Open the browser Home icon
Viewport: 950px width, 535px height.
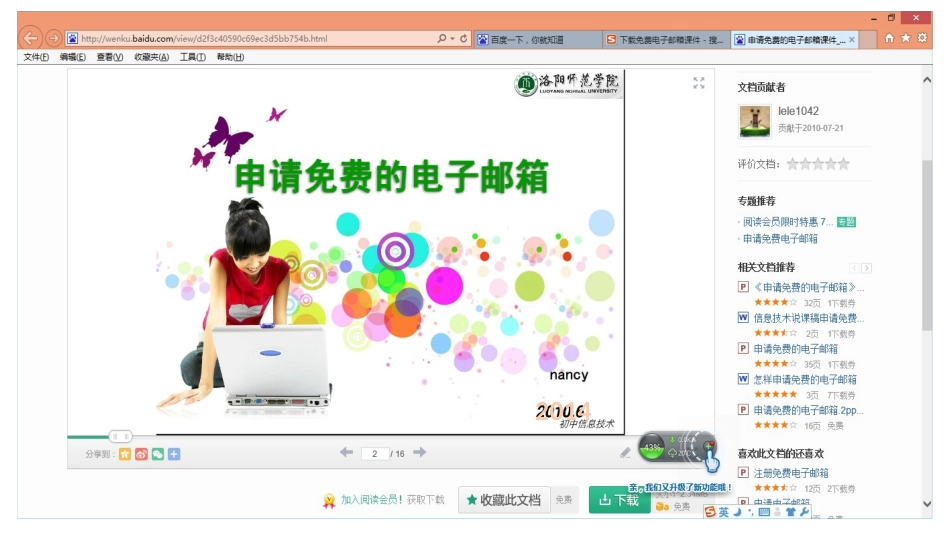pos(889,38)
